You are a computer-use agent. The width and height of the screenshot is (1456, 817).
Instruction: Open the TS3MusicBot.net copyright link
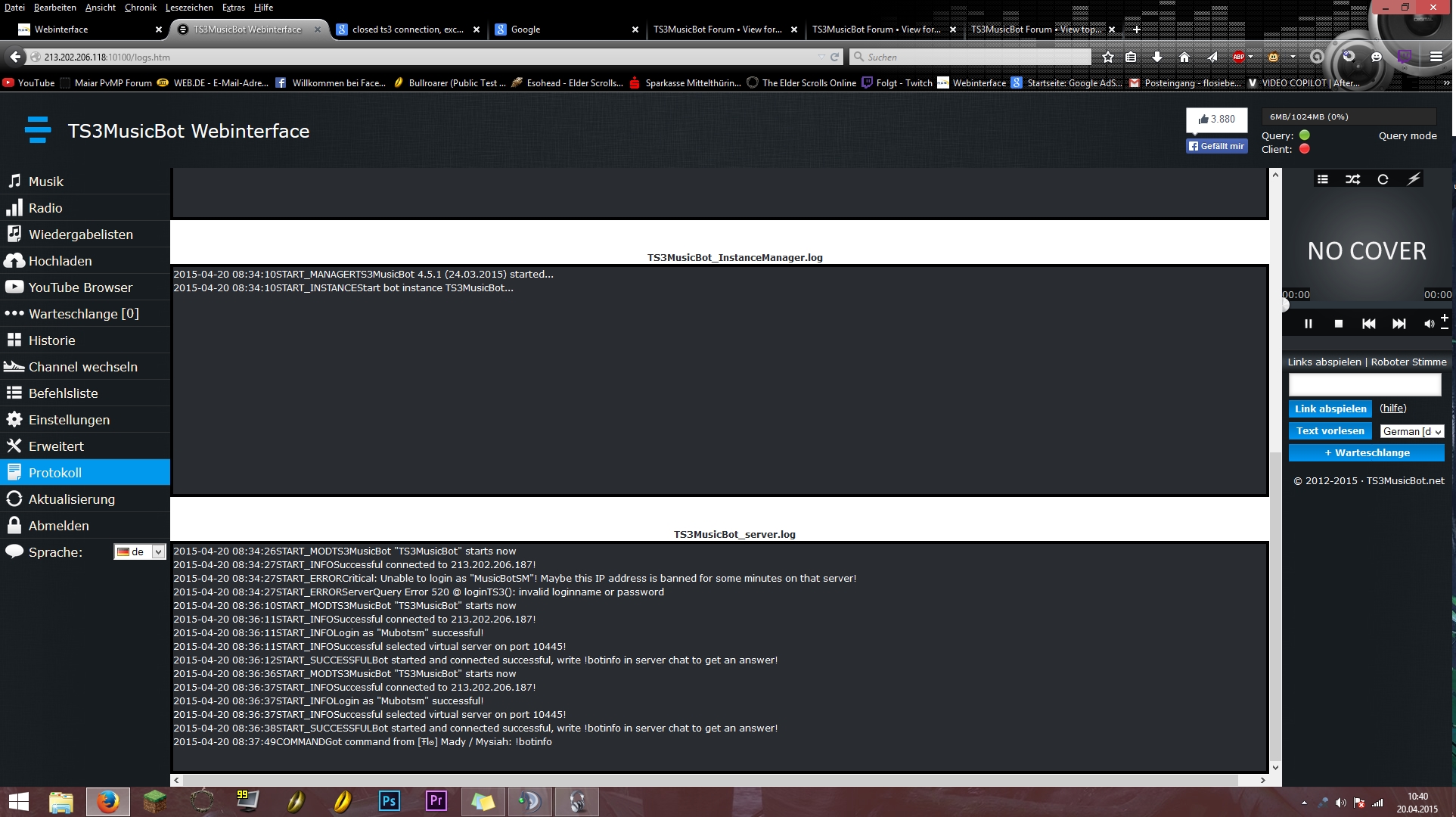coord(1405,481)
